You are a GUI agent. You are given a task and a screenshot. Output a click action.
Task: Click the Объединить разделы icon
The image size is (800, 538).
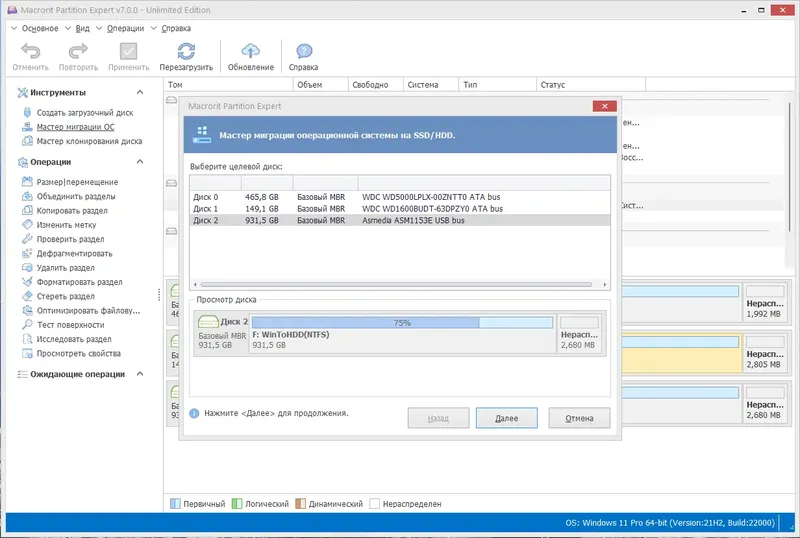28,196
